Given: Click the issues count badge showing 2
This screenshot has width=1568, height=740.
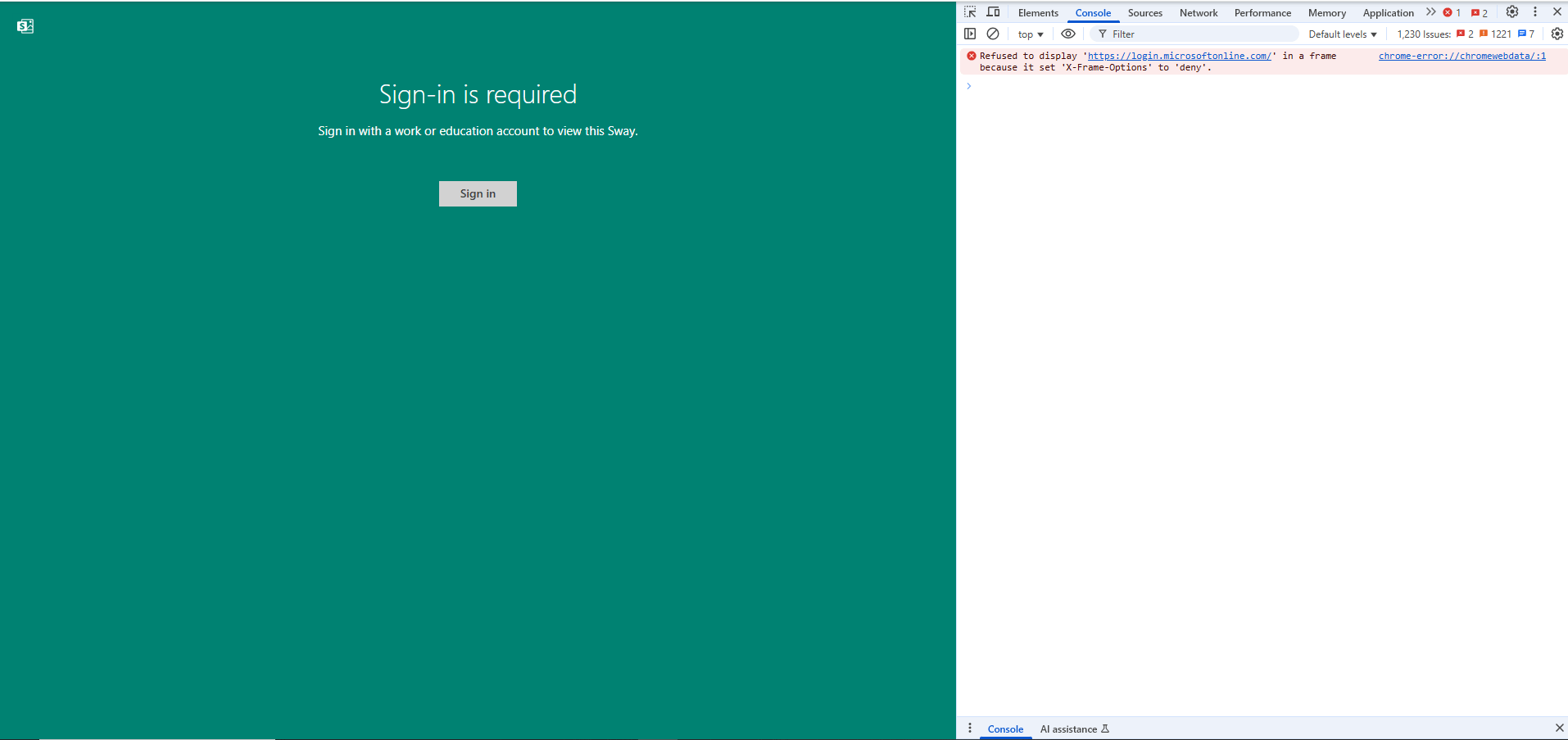Looking at the screenshot, I should 1479,12.
